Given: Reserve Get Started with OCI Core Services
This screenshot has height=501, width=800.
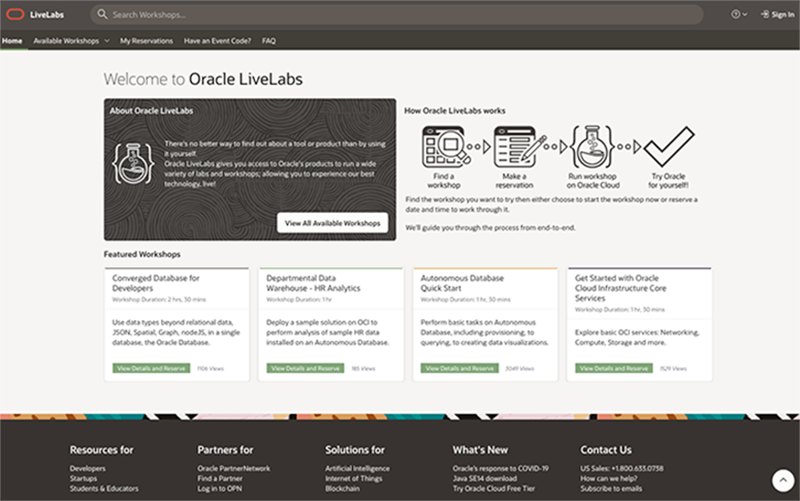Looking at the screenshot, I should click(x=614, y=368).
